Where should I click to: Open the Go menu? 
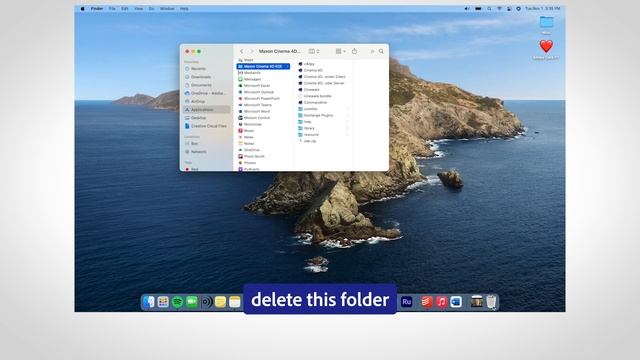151,9
